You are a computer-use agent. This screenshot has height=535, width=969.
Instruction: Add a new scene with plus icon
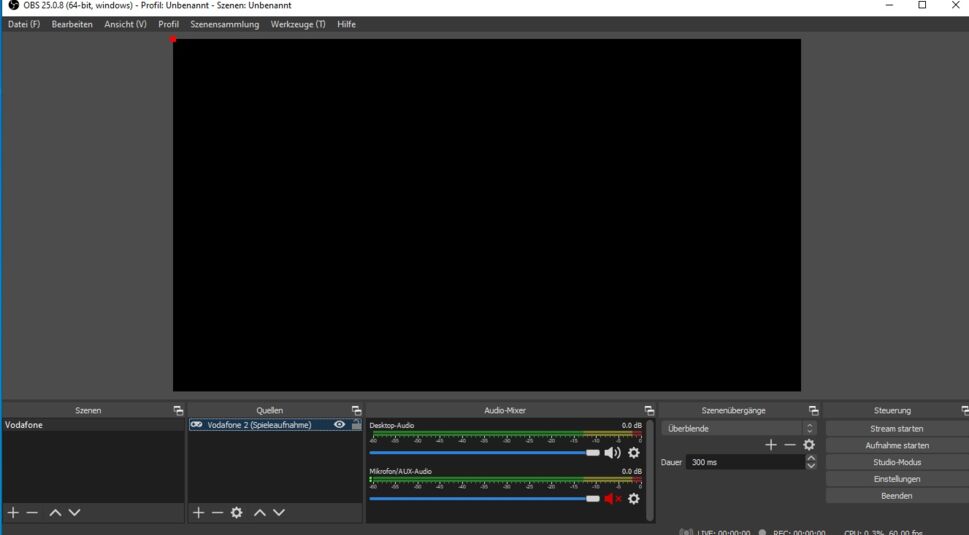(x=13, y=512)
